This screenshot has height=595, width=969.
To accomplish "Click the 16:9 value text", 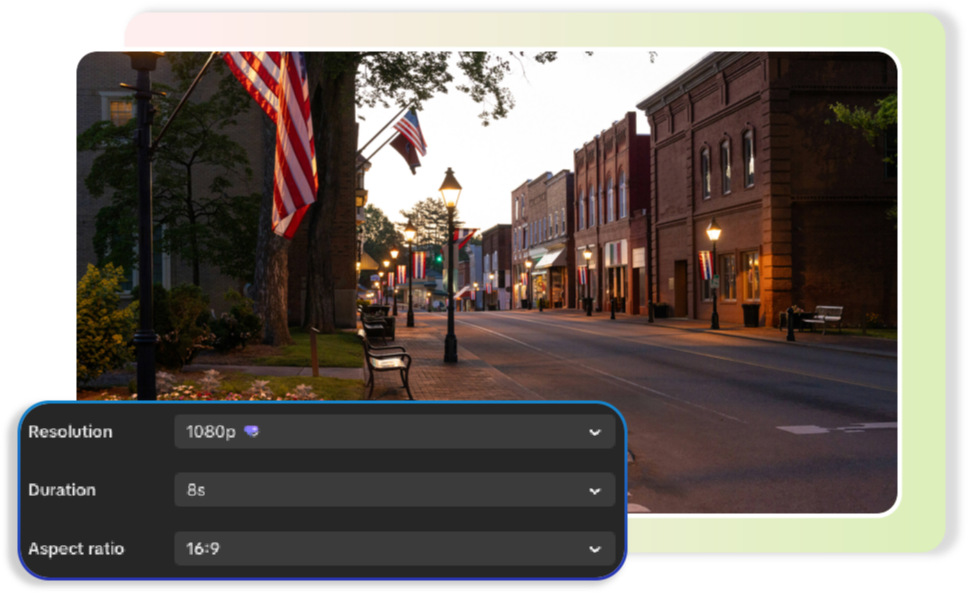I will 203,549.
